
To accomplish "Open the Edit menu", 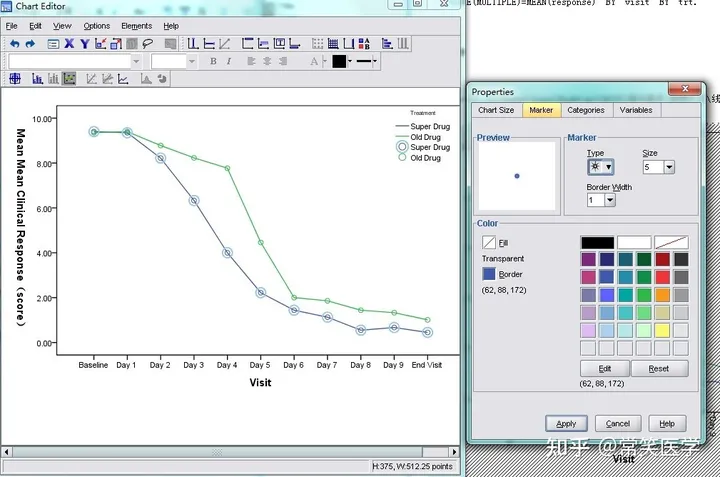I will (x=35, y=26).
